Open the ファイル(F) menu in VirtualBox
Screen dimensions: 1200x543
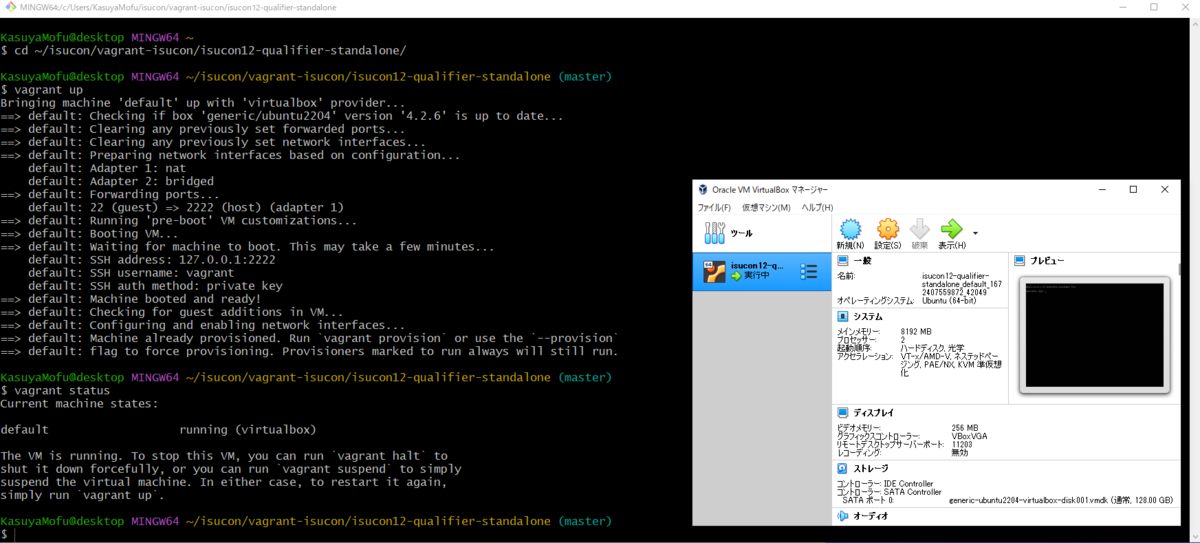click(715, 207)
